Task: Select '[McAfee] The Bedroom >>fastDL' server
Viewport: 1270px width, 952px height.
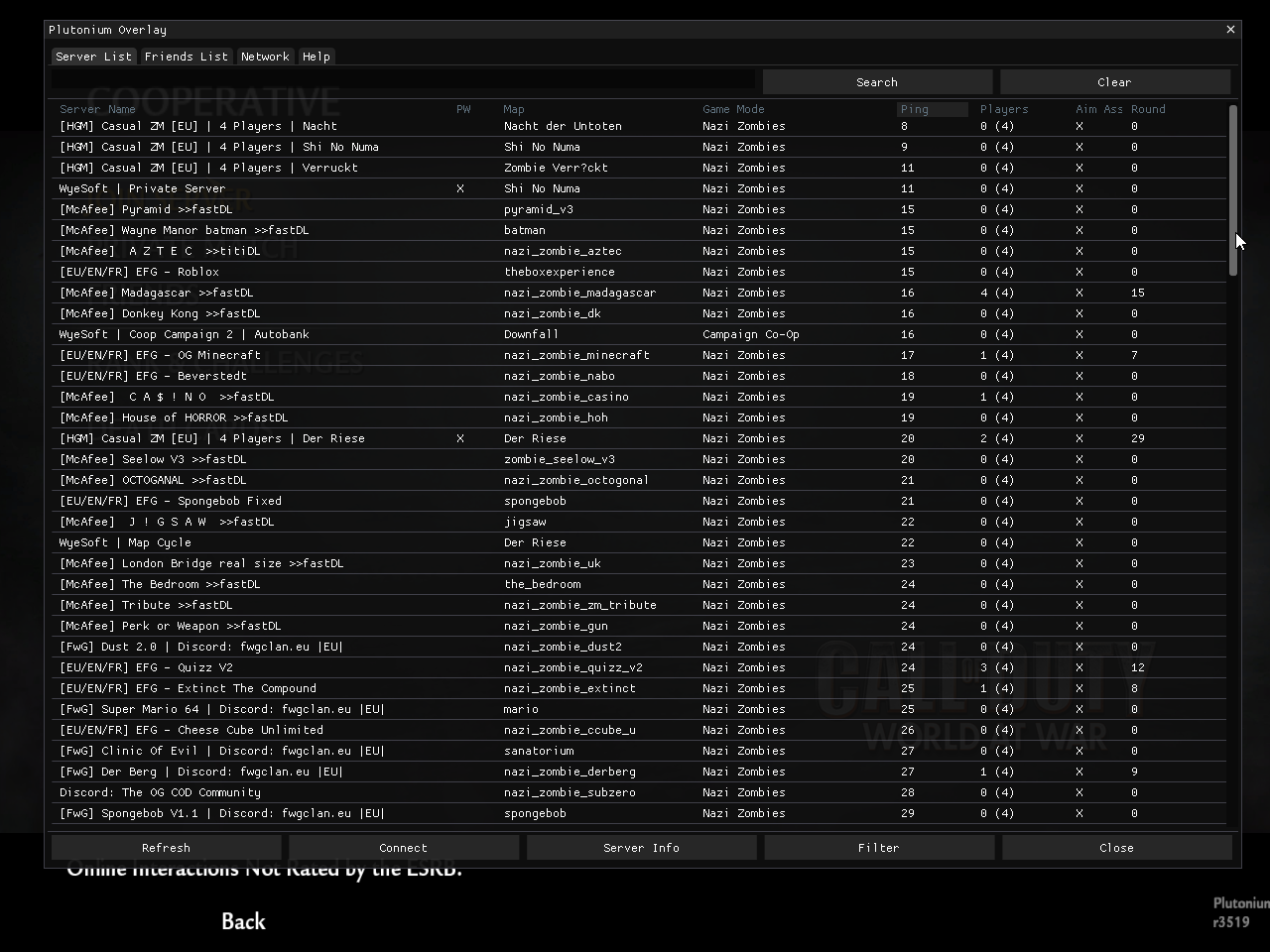Action: (639, 584)
